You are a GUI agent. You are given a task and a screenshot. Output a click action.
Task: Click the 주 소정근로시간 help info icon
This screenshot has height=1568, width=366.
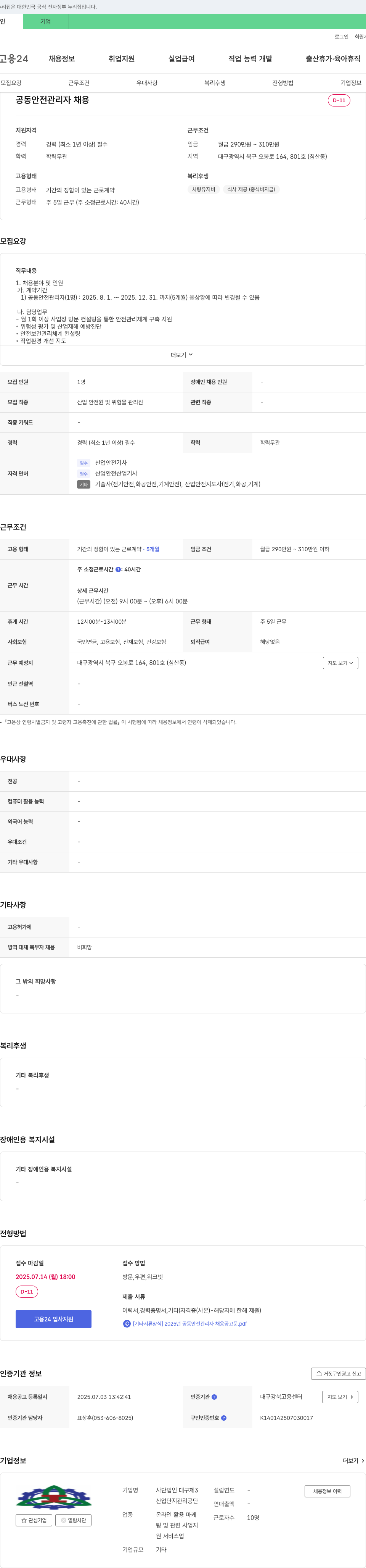click(x=118, y=570)
